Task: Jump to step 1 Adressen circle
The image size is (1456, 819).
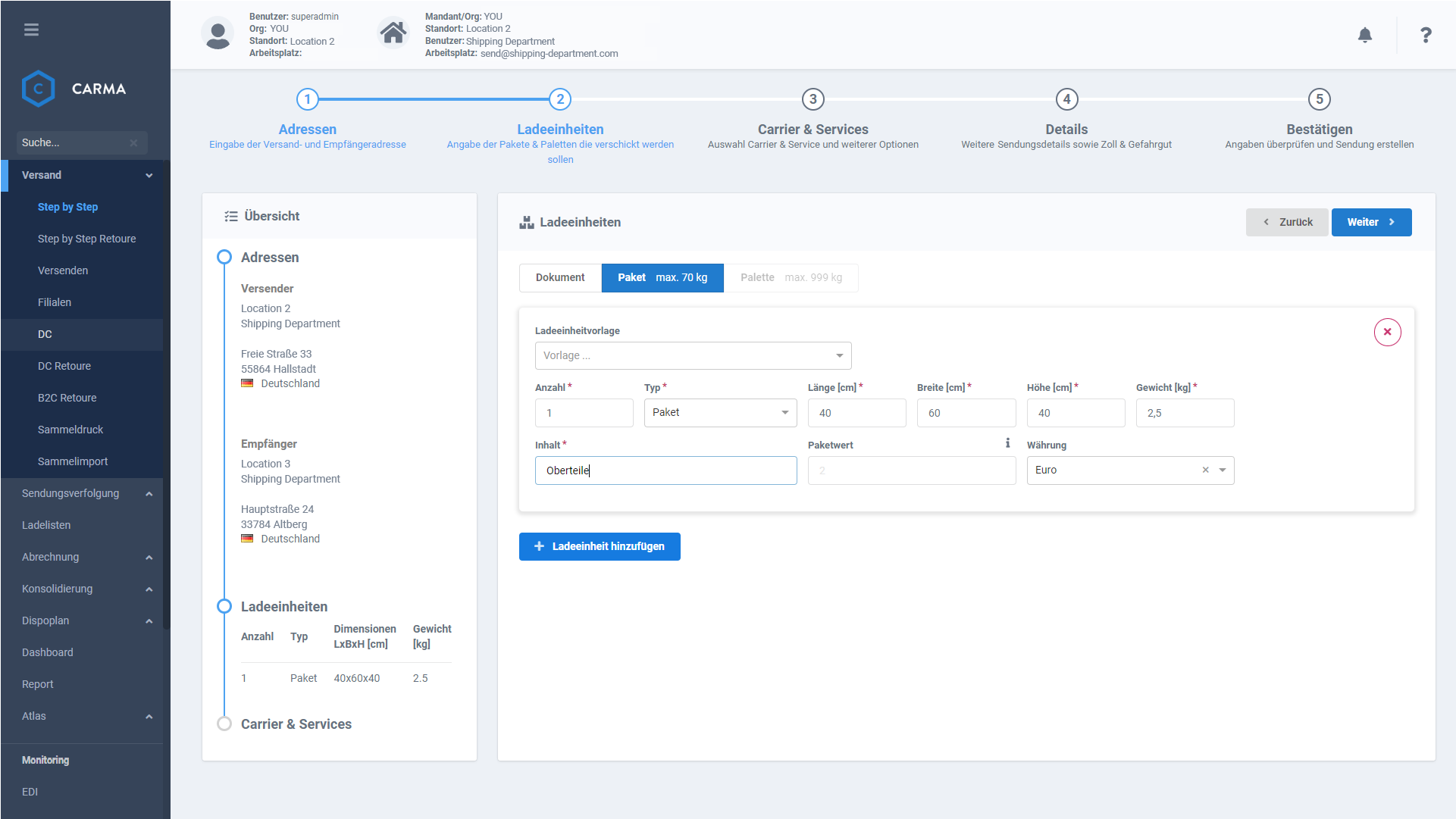Action: (x=307, y=99)
